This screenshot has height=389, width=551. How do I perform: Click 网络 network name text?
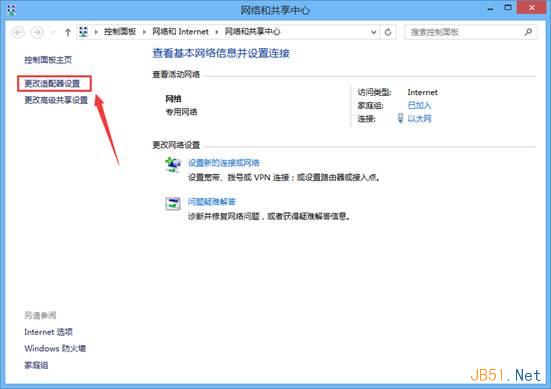pyautogui.click(x=174, y=99)
